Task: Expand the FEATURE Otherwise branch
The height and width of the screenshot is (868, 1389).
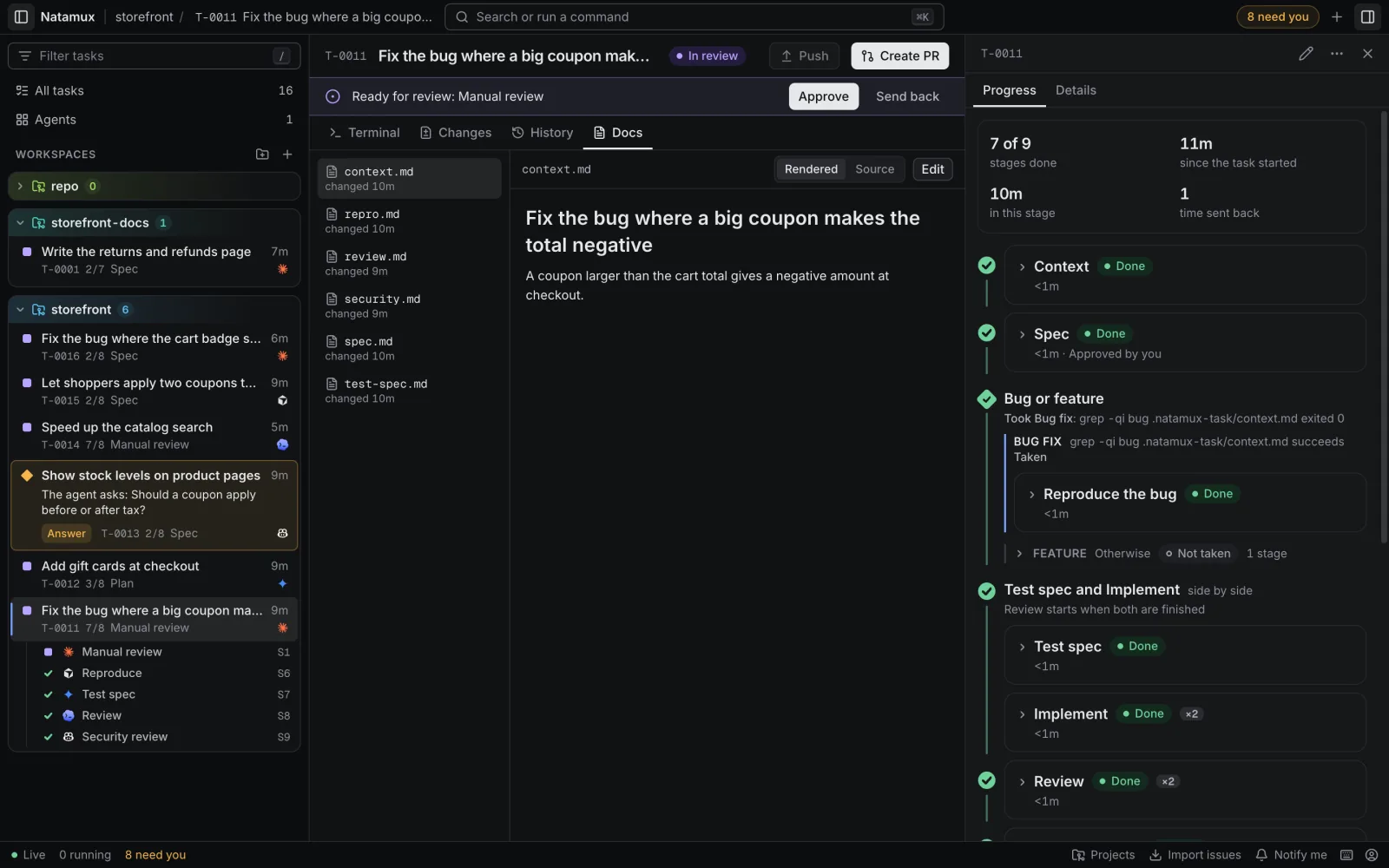Action: click(1019, 553)
